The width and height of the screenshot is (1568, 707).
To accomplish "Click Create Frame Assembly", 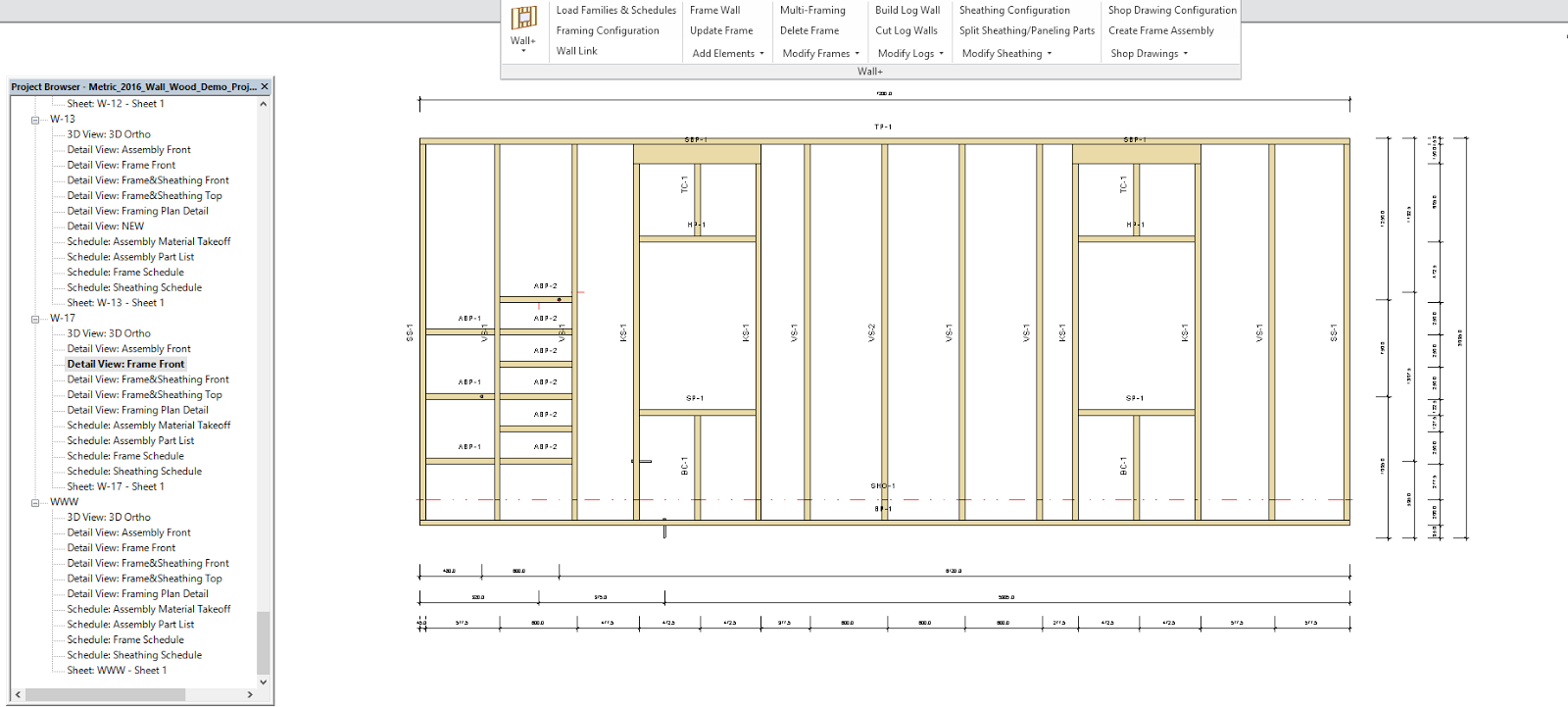I will point(1161,30).
